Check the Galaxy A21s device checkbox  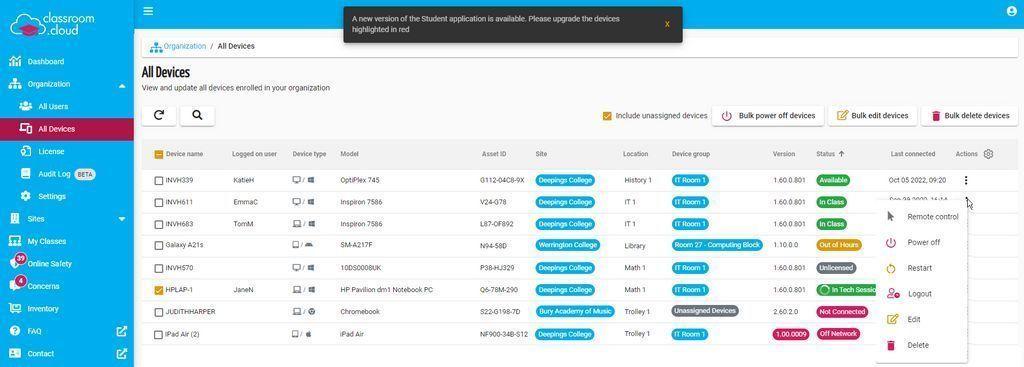point(159,246)
